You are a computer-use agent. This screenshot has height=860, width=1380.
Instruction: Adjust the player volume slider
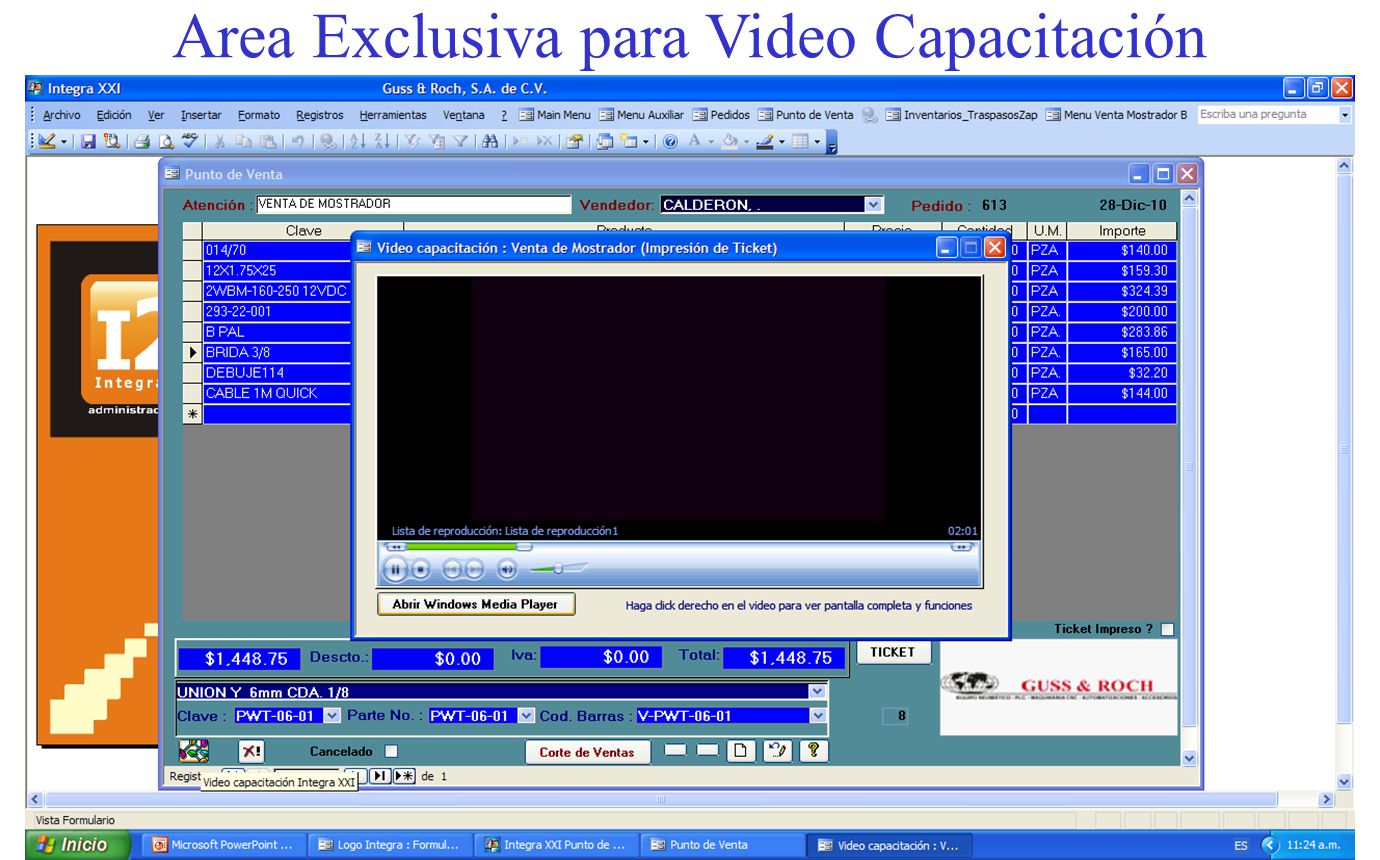click(557, 569)
